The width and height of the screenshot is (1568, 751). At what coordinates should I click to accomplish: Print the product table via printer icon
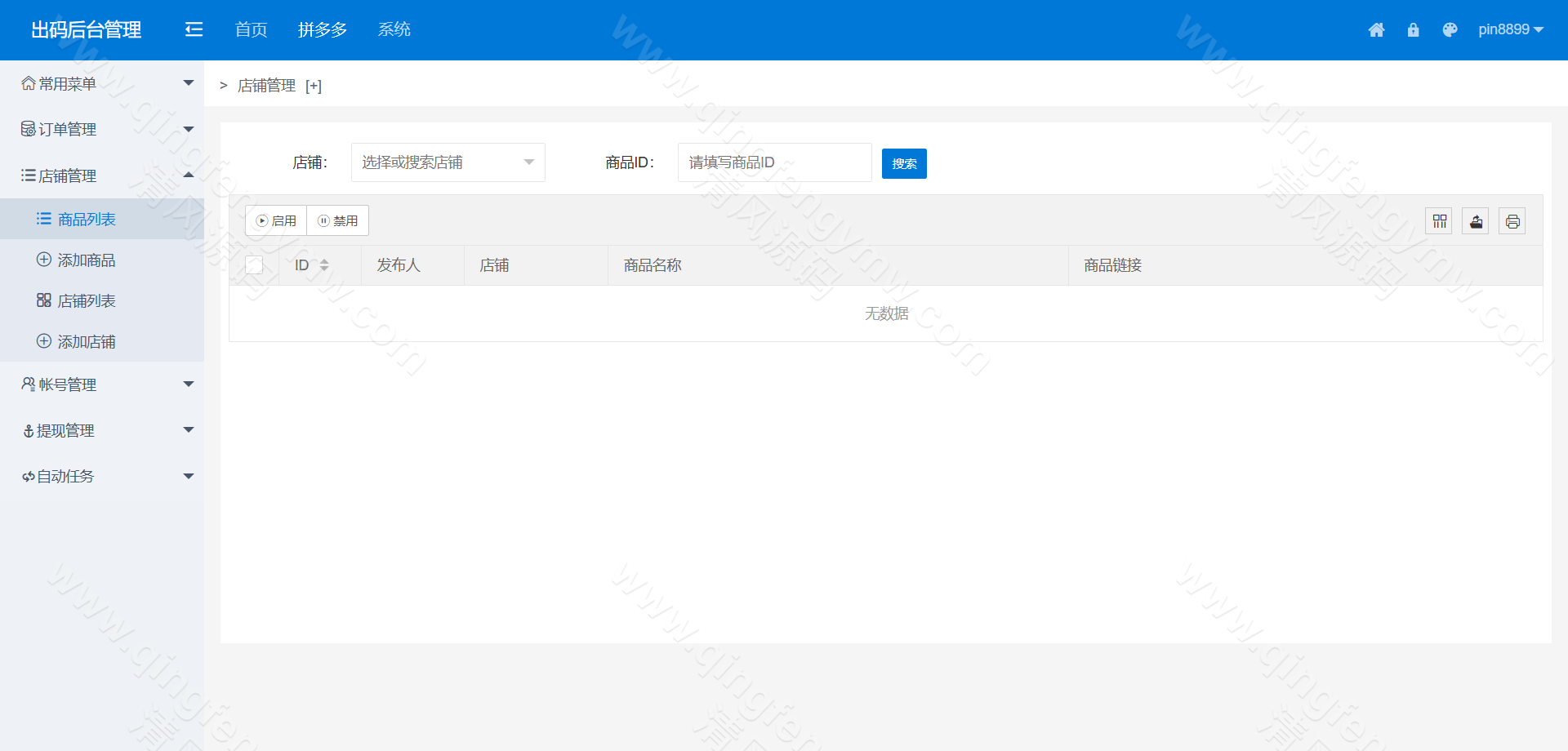pyautogui.click(x=1512, y=220)
